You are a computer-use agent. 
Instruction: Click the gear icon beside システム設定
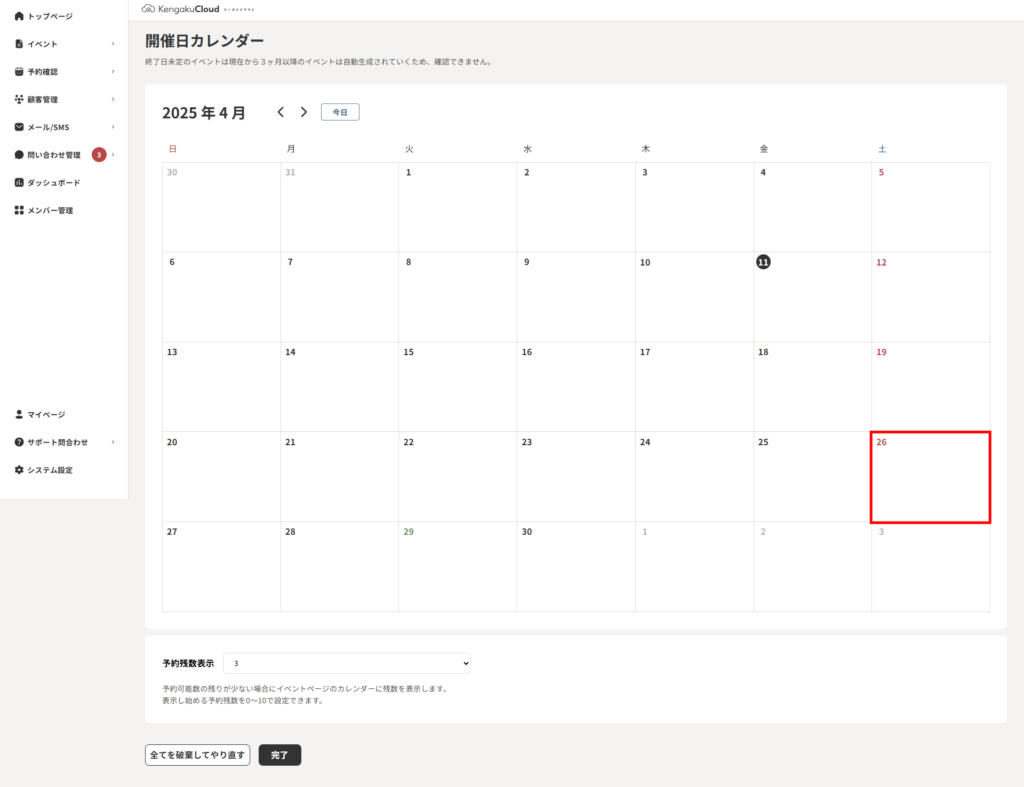click(19, 470)
